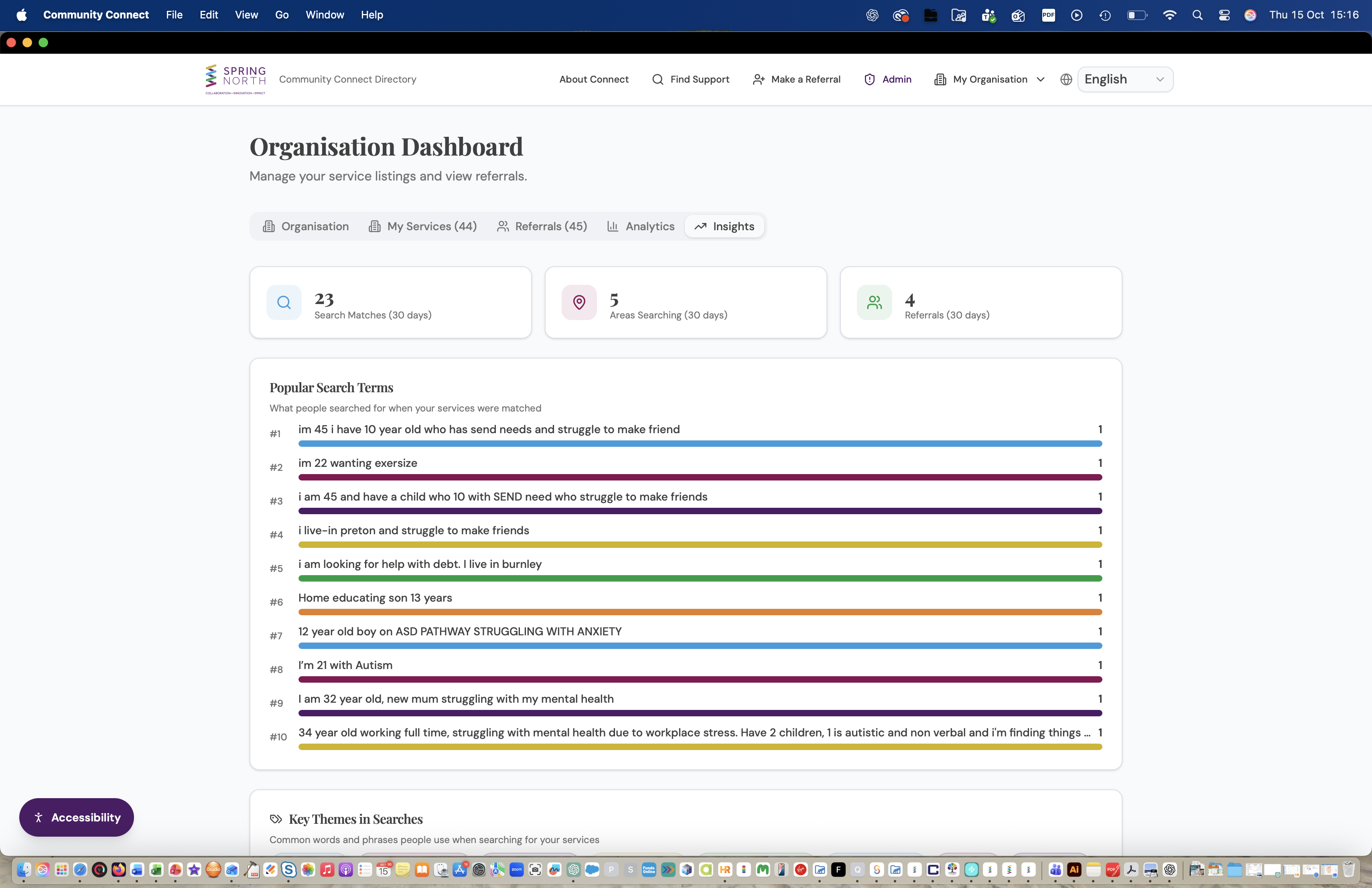Viewport: 1372px width, 888px height.
Task: Click the Key Themes tag icon
Action: (276, 819)
